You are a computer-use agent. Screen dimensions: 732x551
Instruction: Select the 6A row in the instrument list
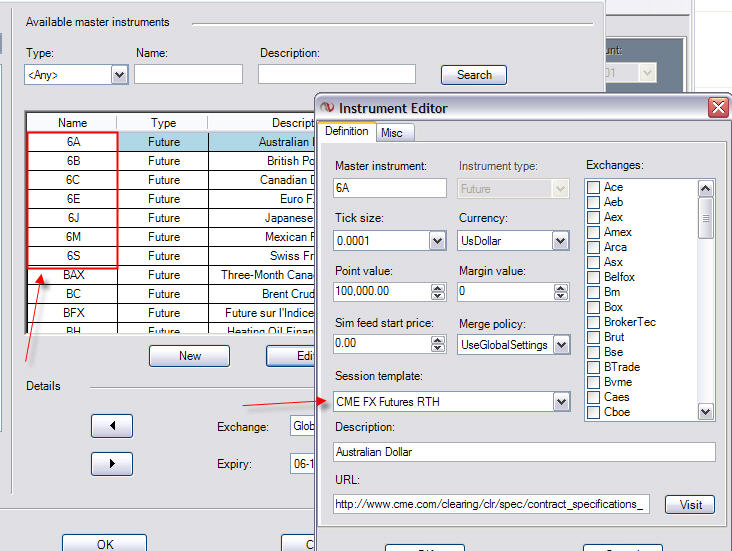click(172, 142)
